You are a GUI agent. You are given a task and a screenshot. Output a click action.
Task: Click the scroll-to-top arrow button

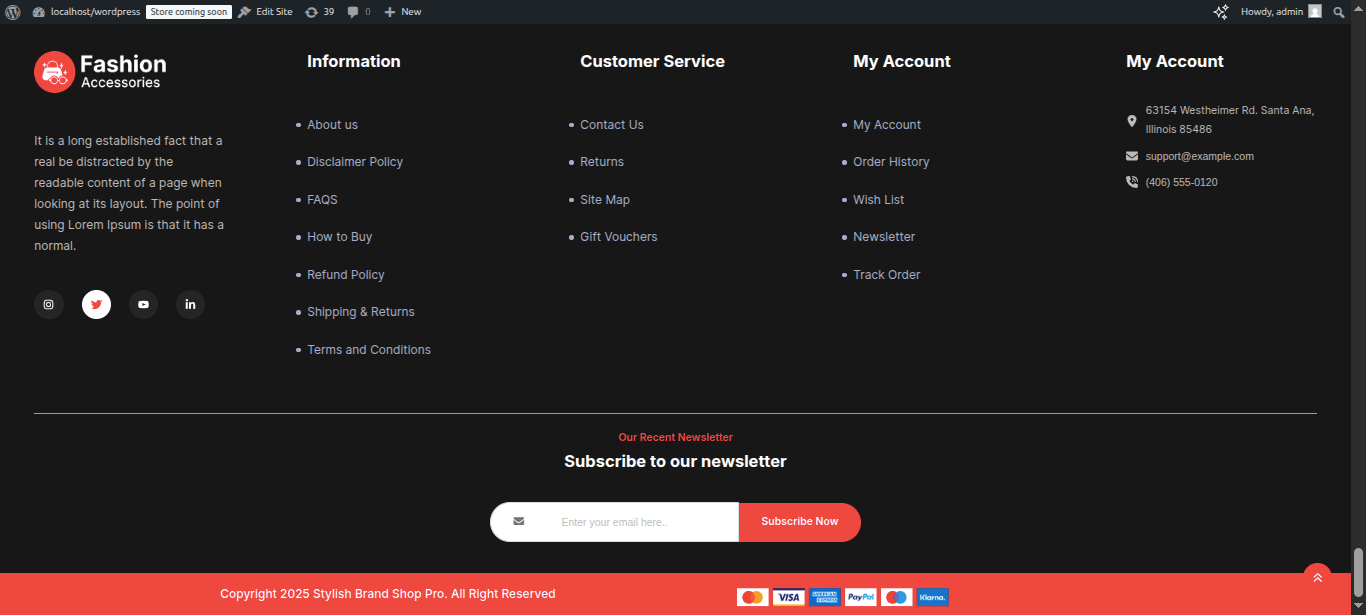1317,577
